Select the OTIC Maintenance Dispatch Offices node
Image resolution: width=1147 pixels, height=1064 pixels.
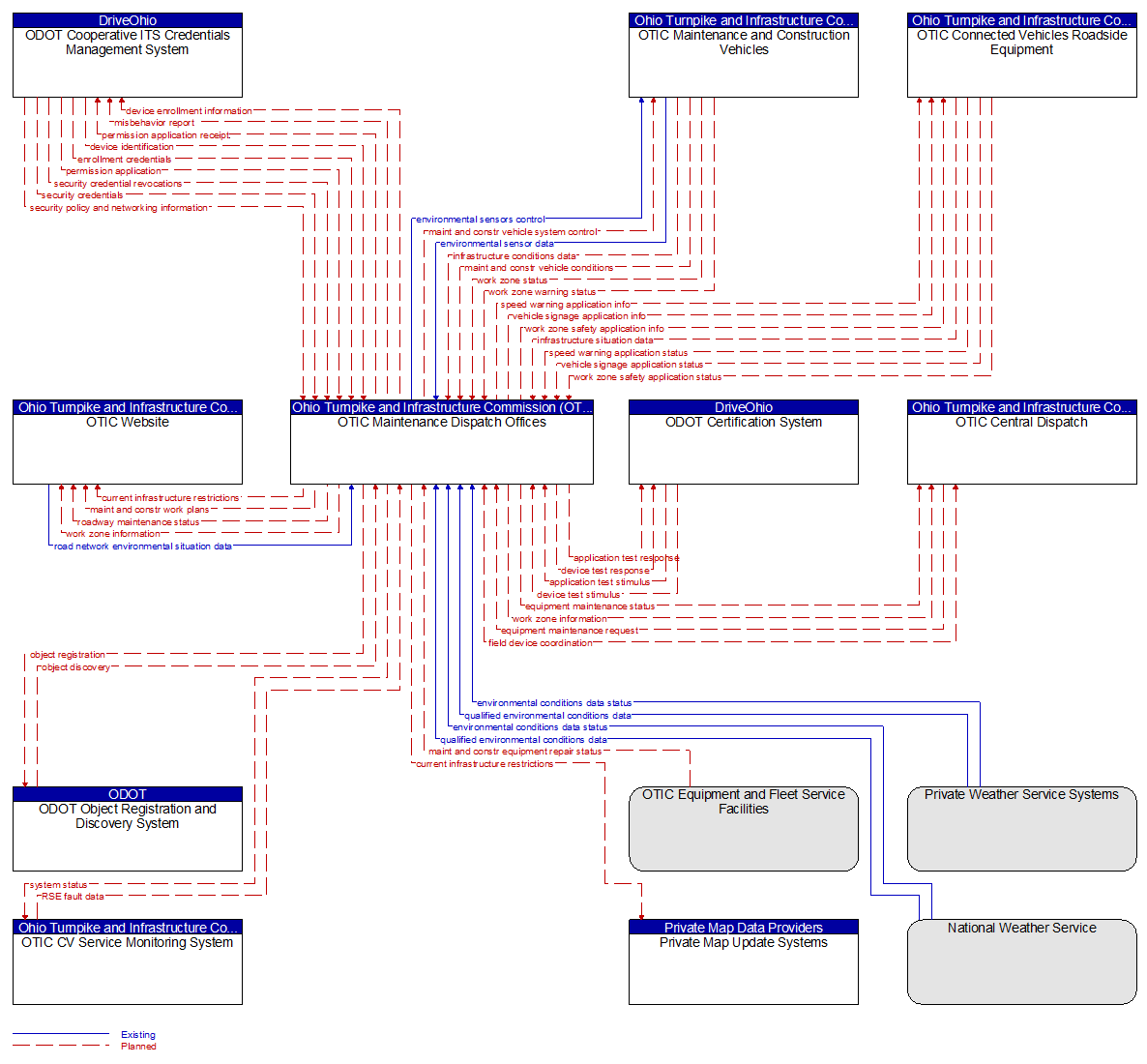[442, 442]
